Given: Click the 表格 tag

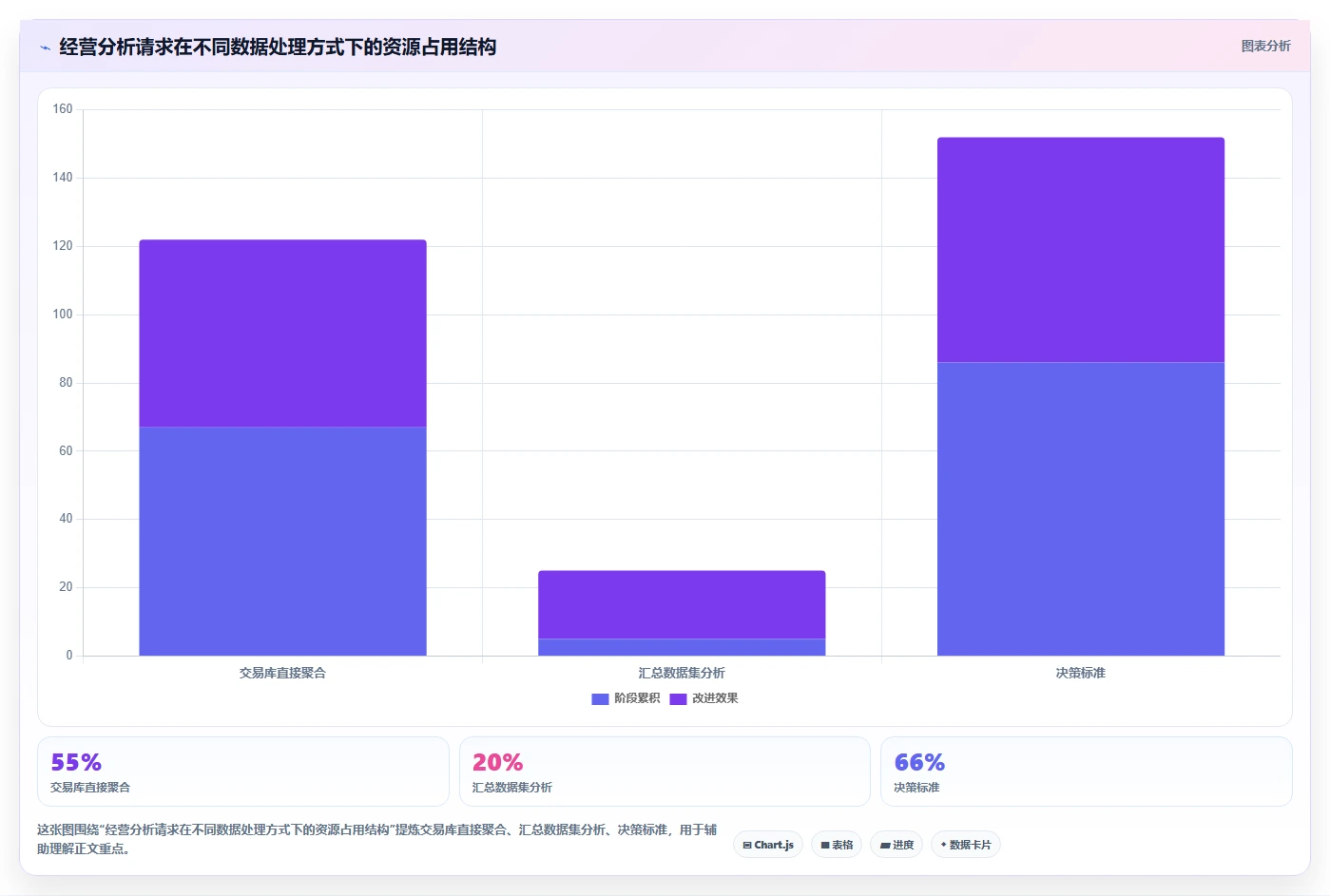Looking at the screenshot, I should pyautogui.click(x=837, y=845).
